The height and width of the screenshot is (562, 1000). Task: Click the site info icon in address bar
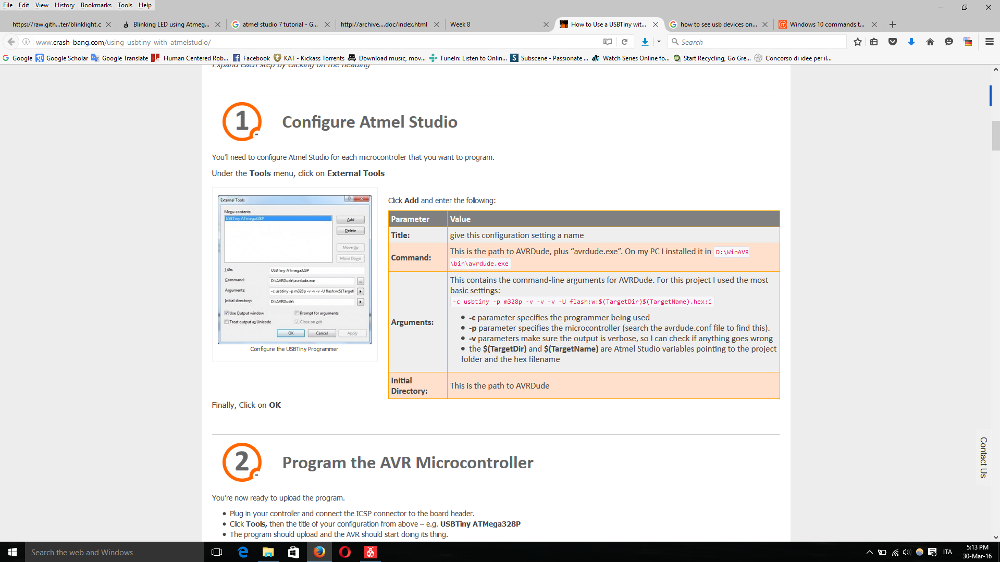pos(26,41)
